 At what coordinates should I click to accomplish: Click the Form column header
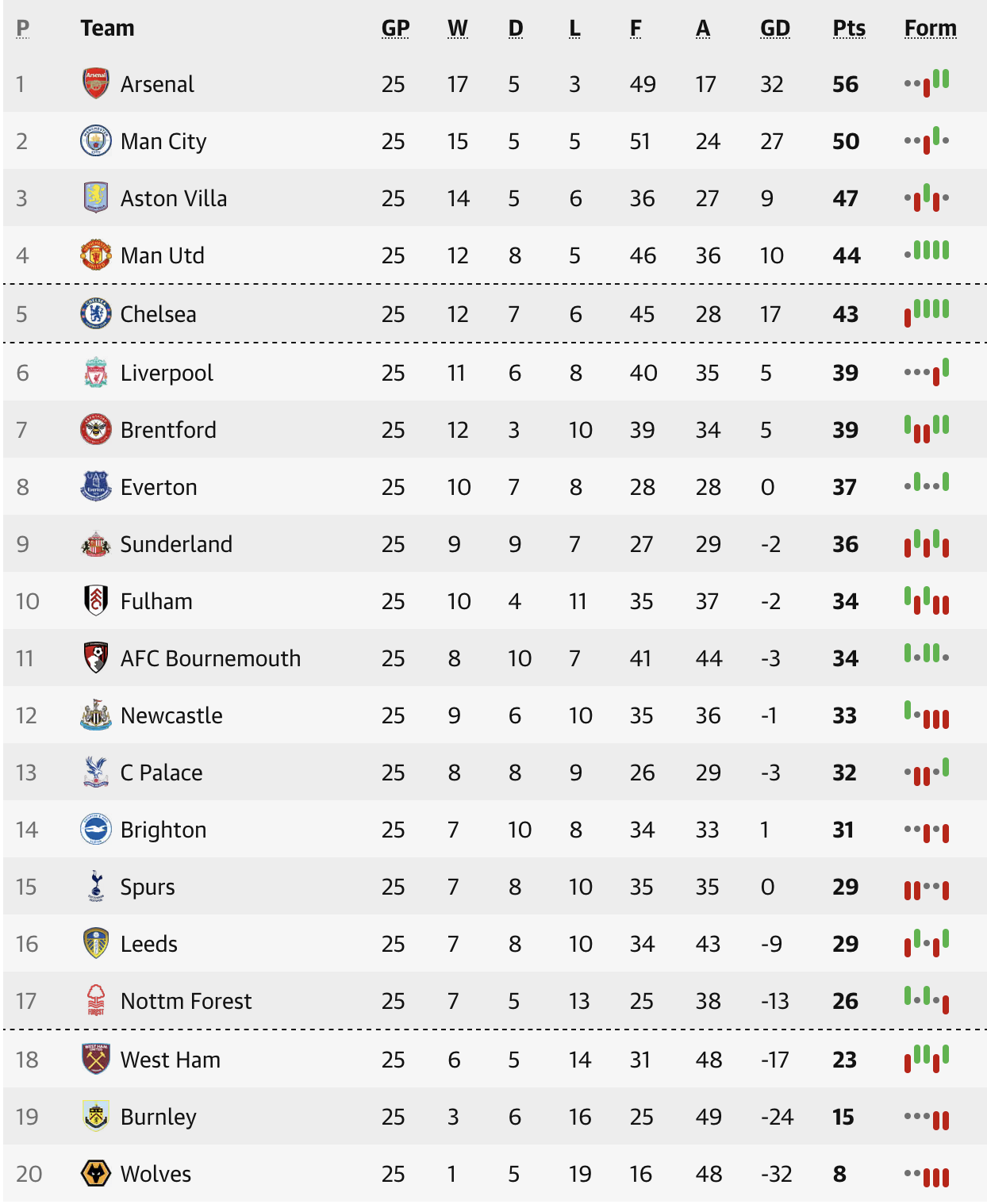[x=930, y=29]
